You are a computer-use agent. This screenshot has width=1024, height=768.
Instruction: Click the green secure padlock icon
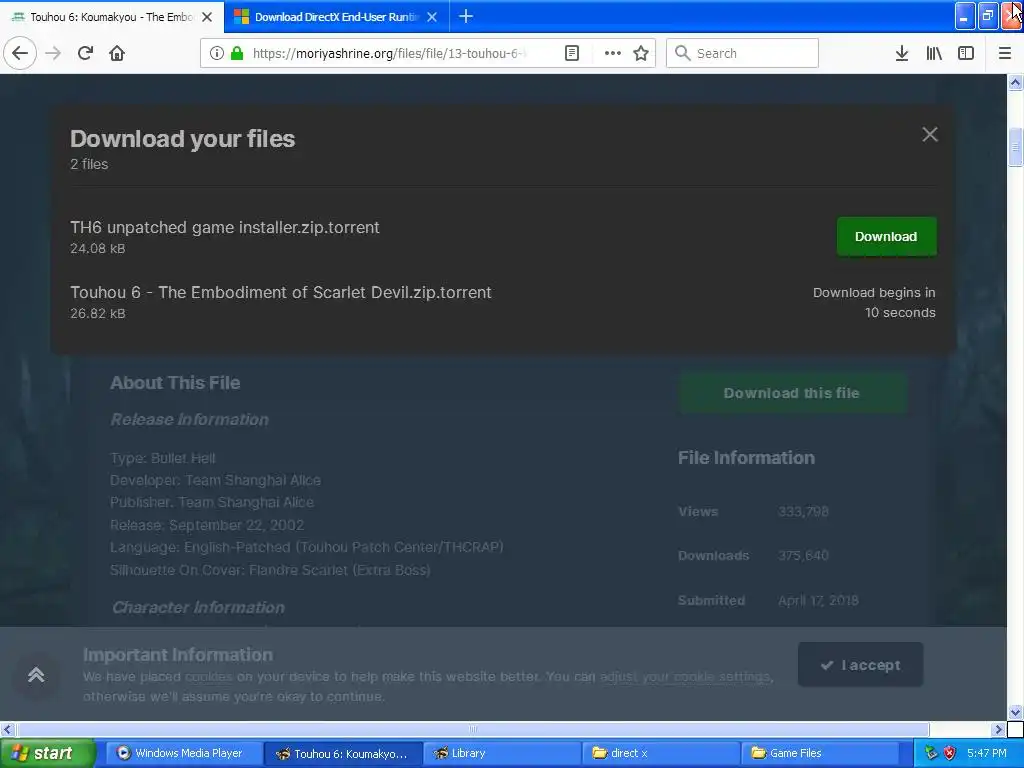(237, 53)
